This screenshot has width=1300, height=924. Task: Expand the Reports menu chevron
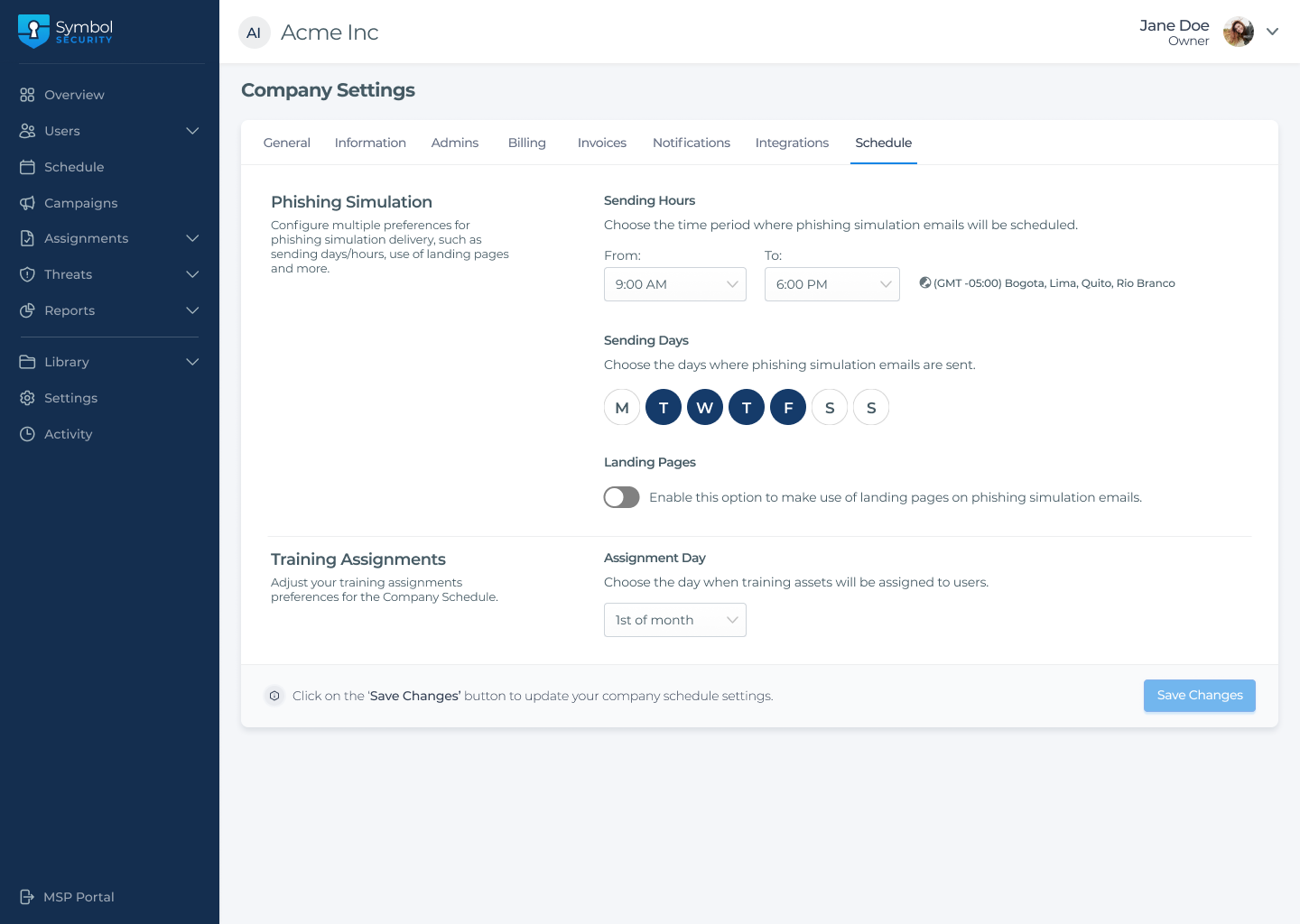192,310
